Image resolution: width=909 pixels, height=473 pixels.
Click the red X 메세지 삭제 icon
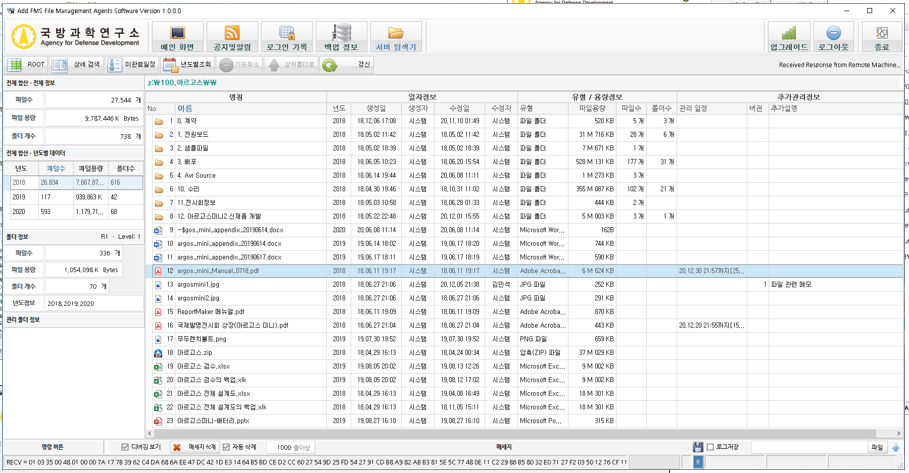click(x=177, y=448)
